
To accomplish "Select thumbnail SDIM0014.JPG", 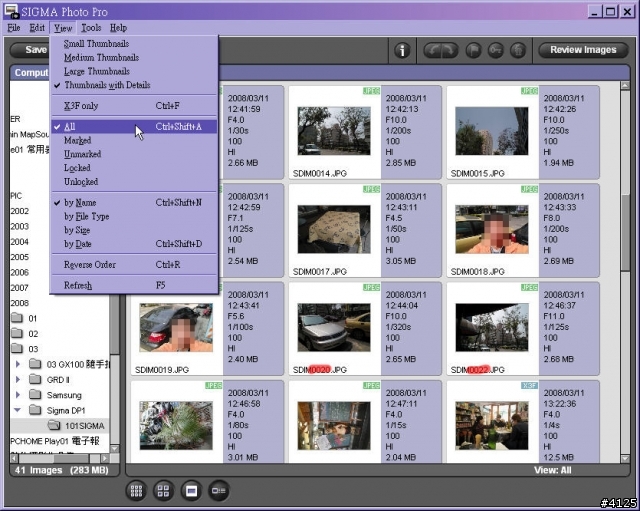I will 334,131.
